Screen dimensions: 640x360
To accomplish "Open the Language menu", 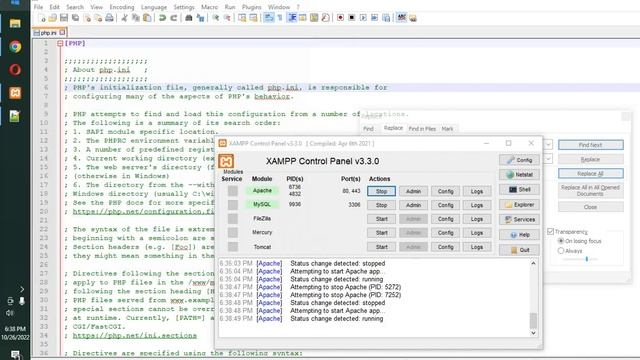I will [154, 7].
